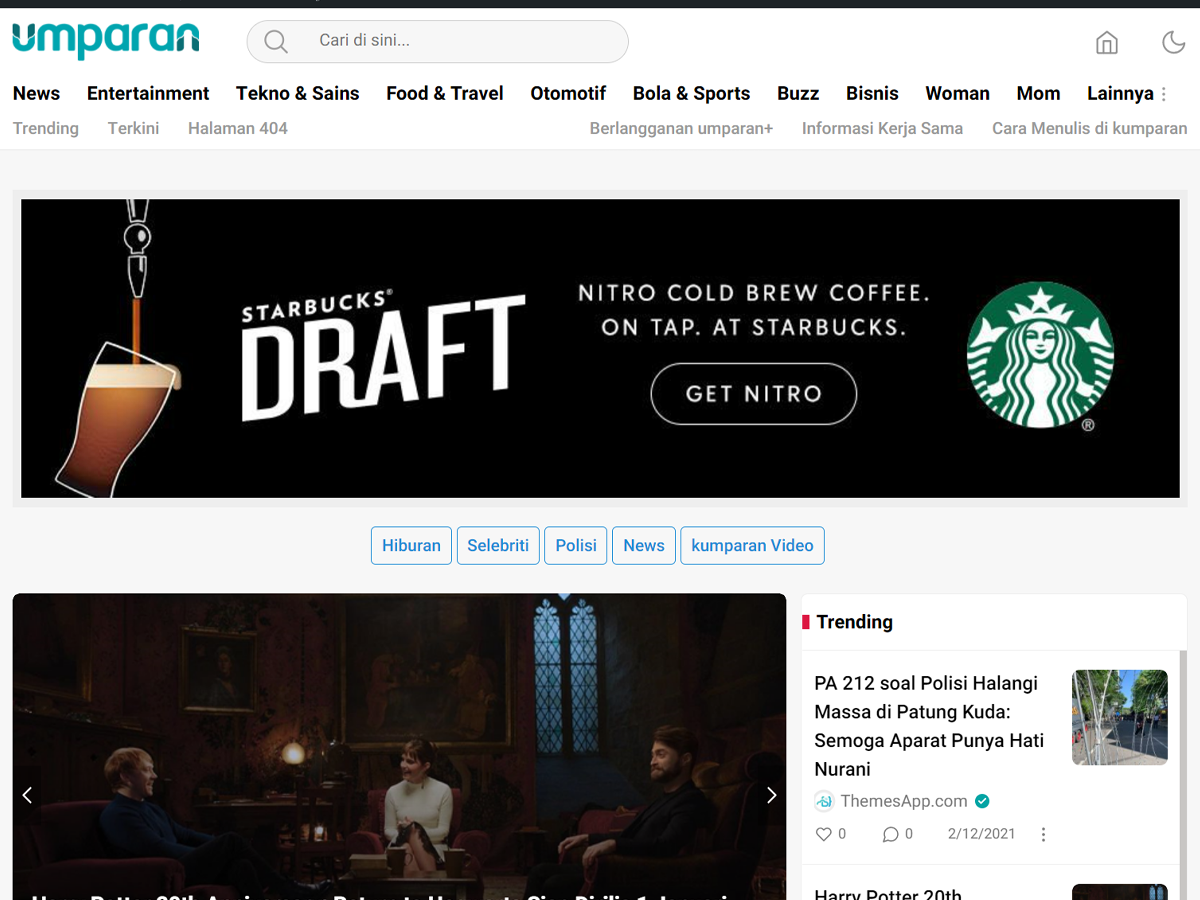Select the News tag button
The height and width of the screenshot is (900, 1200).
[x=644, y=546]
